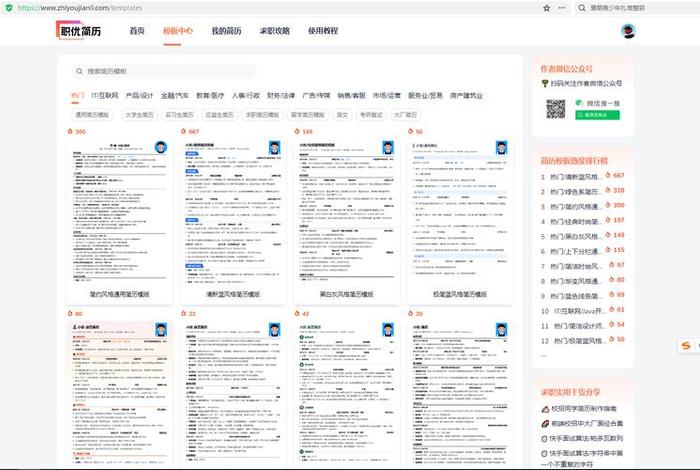Click the WeChat QR code image
700x470 pixels.
pyautogui.click(x=556, y=109)
